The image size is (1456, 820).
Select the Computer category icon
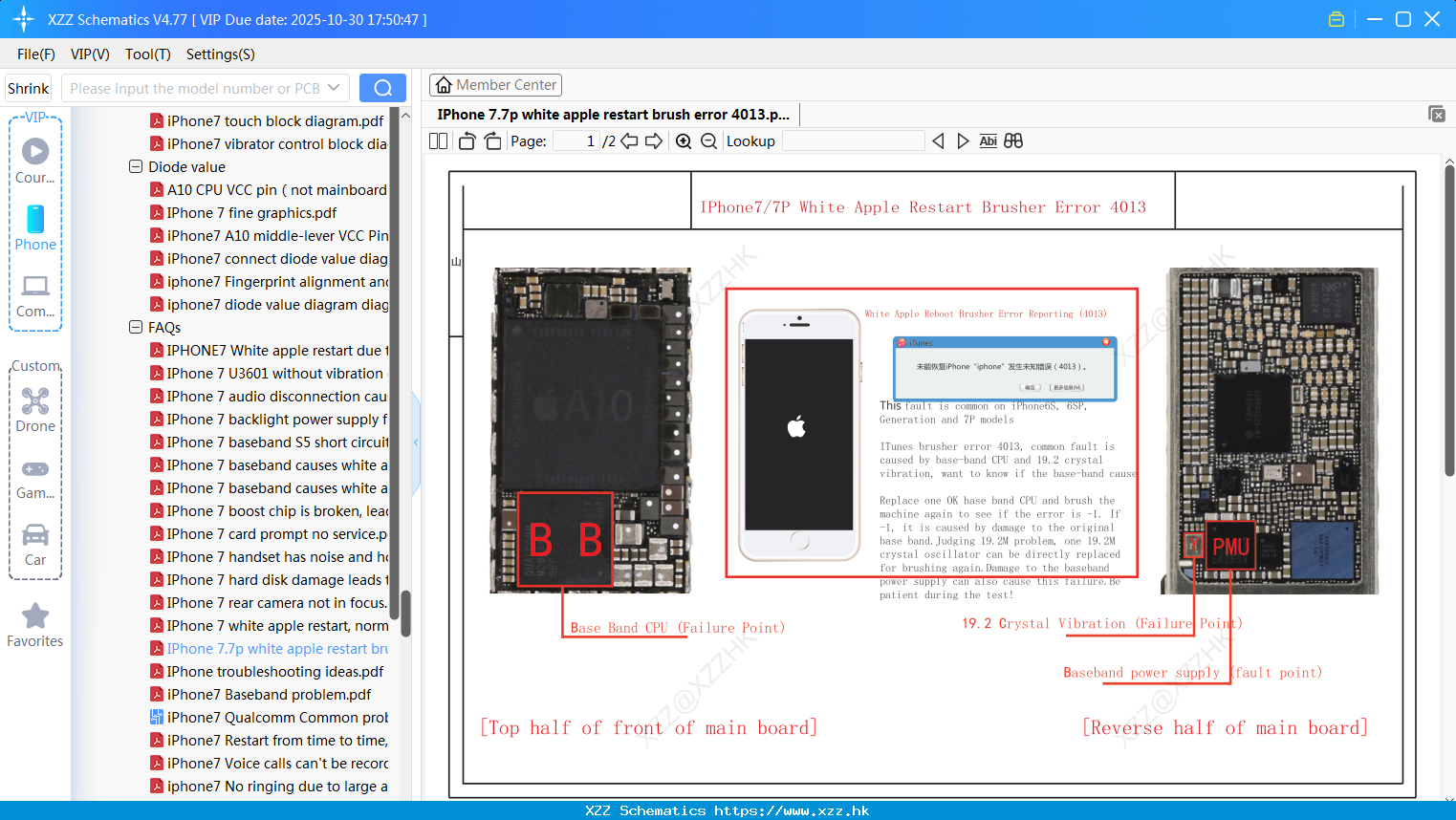(35, 286)
